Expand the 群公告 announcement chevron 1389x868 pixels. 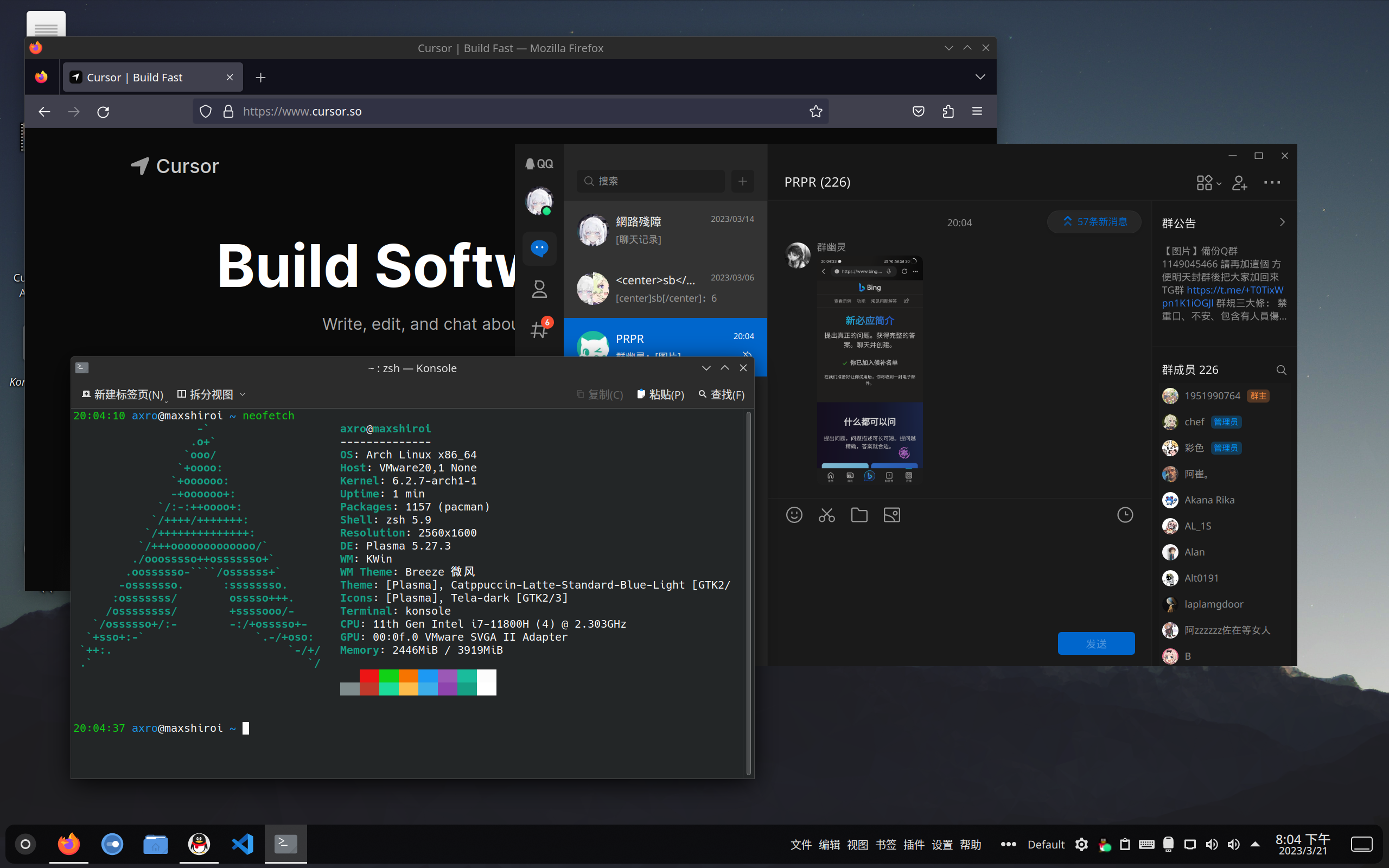tap(1282, 223)
